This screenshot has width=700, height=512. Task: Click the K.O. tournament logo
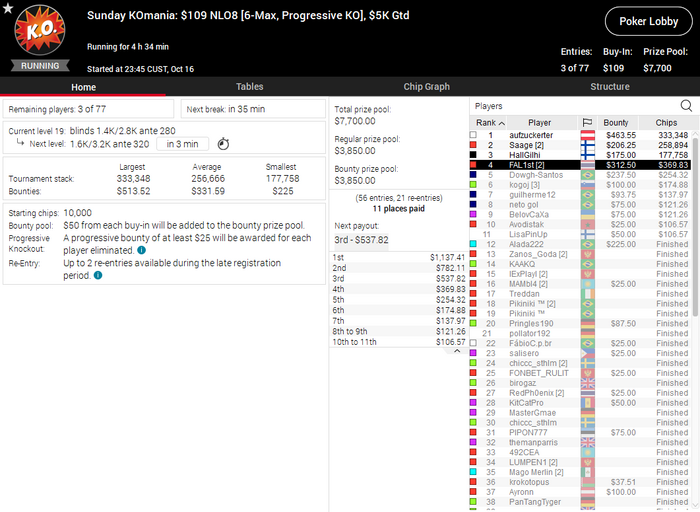point(40,30)
